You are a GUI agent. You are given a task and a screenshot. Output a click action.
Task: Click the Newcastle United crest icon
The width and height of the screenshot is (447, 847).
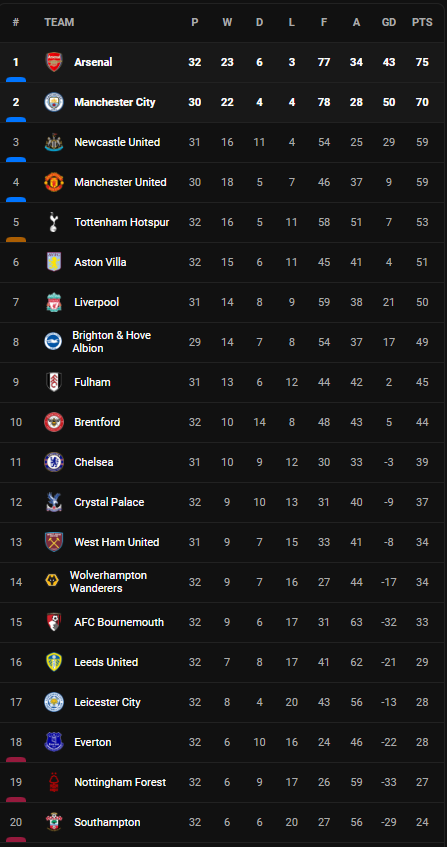(54, 142)
